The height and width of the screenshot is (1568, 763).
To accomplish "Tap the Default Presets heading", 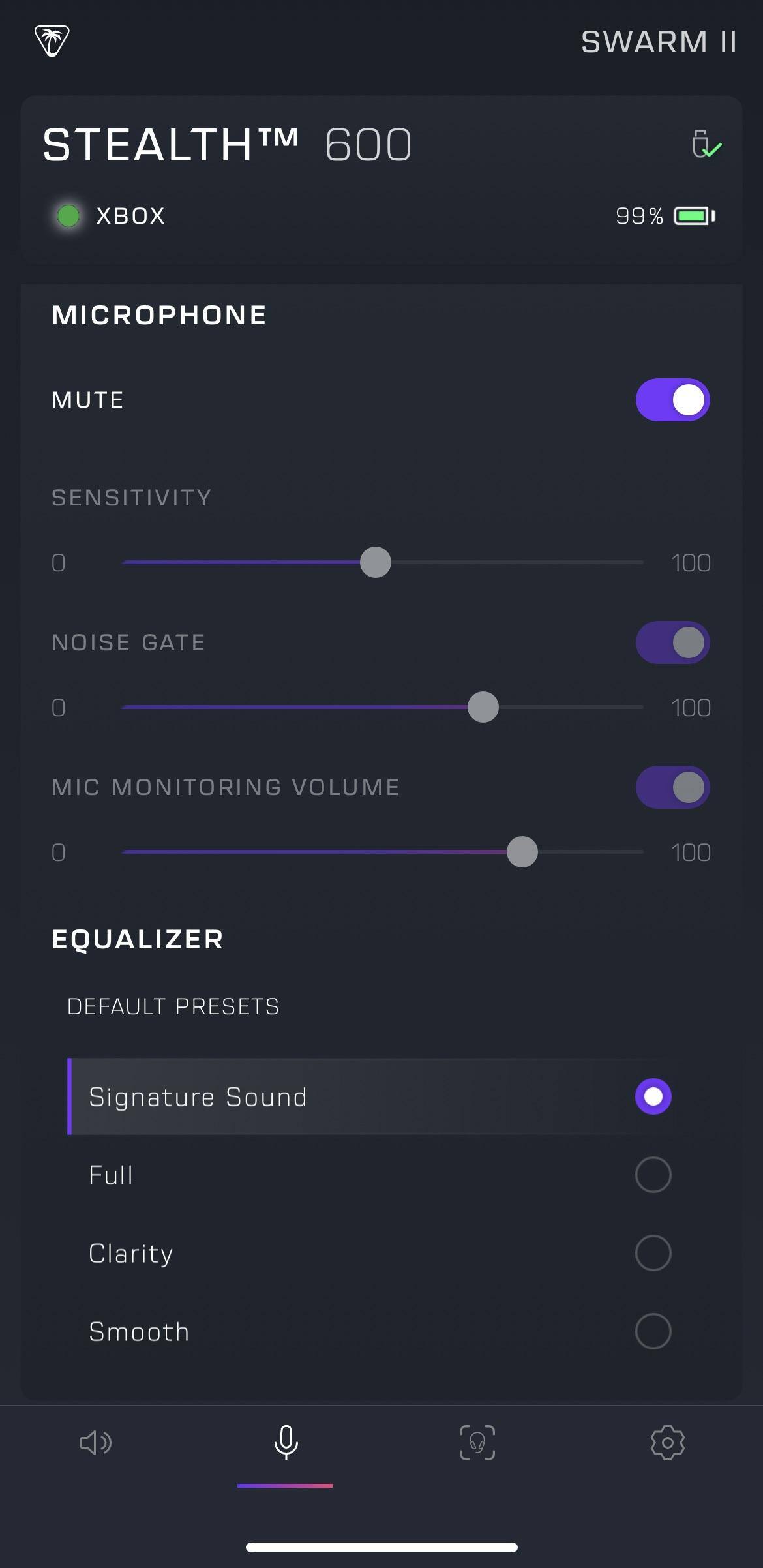I will pos(173,1006).
